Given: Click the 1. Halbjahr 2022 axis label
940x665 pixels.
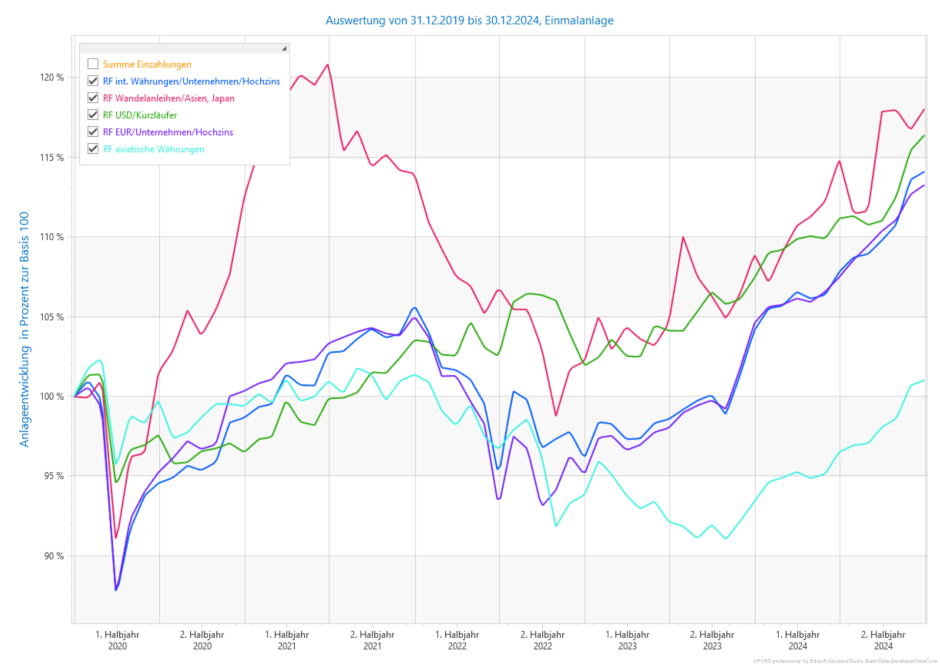Looking at the screenshot, I should [x=457, y=640].
